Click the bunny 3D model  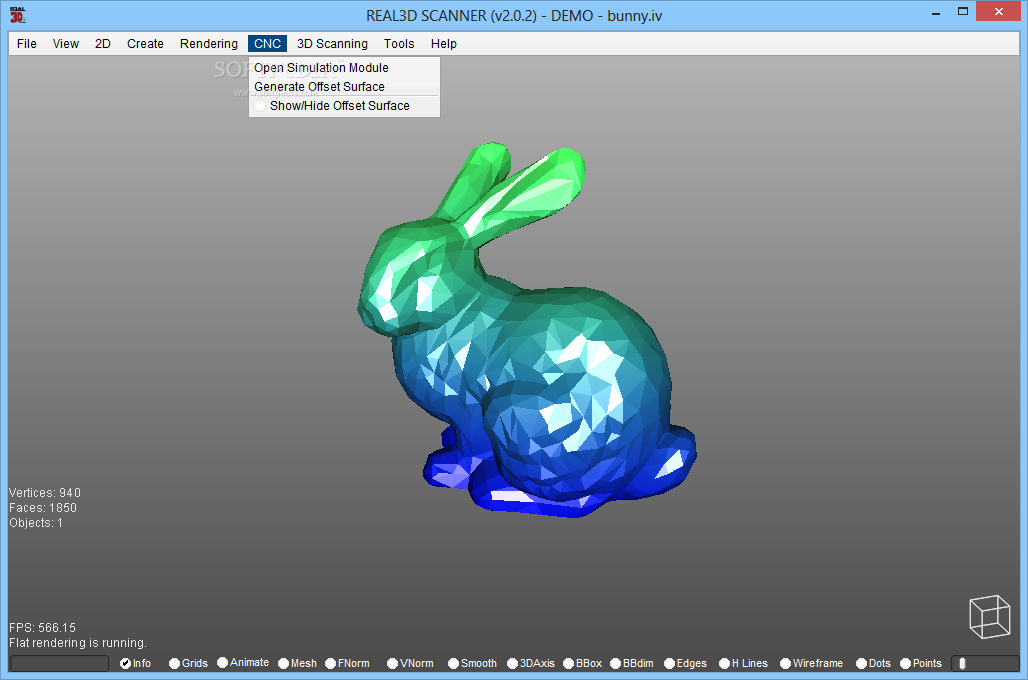[526, 329]
